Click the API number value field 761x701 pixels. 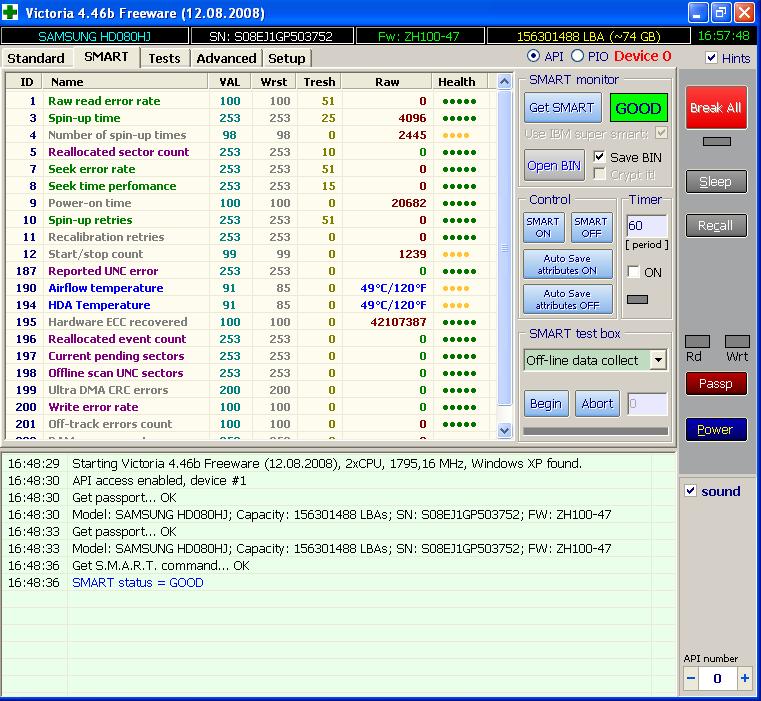pyautogui.click(x=718, y=678)
